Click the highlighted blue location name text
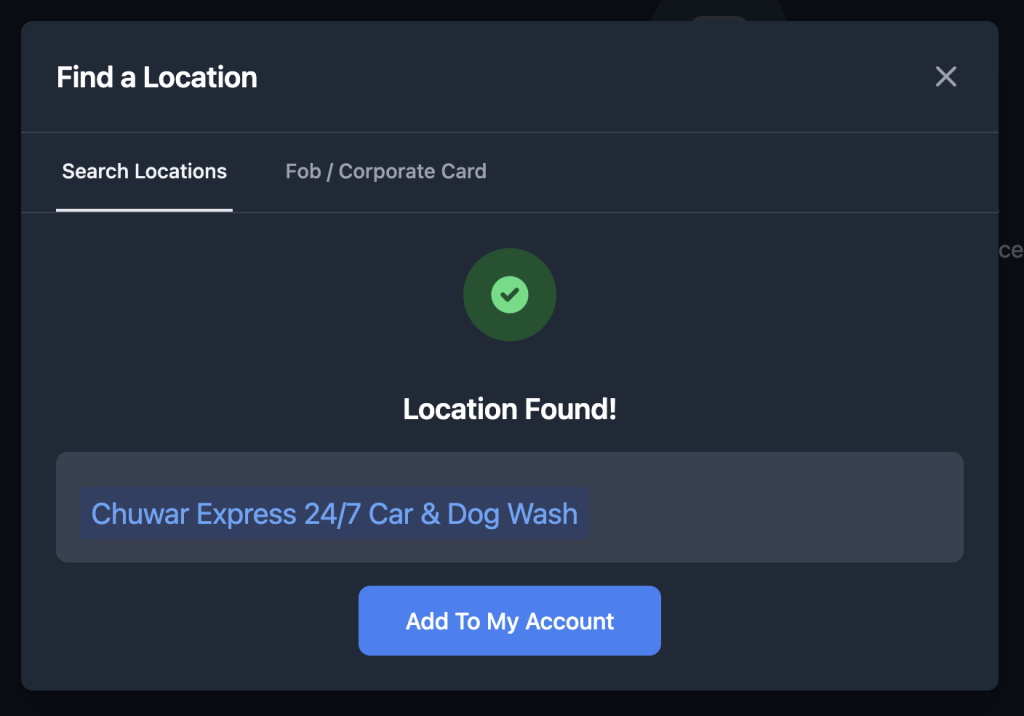Viewport: 1024px width, 716px height. [x=334, y=514]
